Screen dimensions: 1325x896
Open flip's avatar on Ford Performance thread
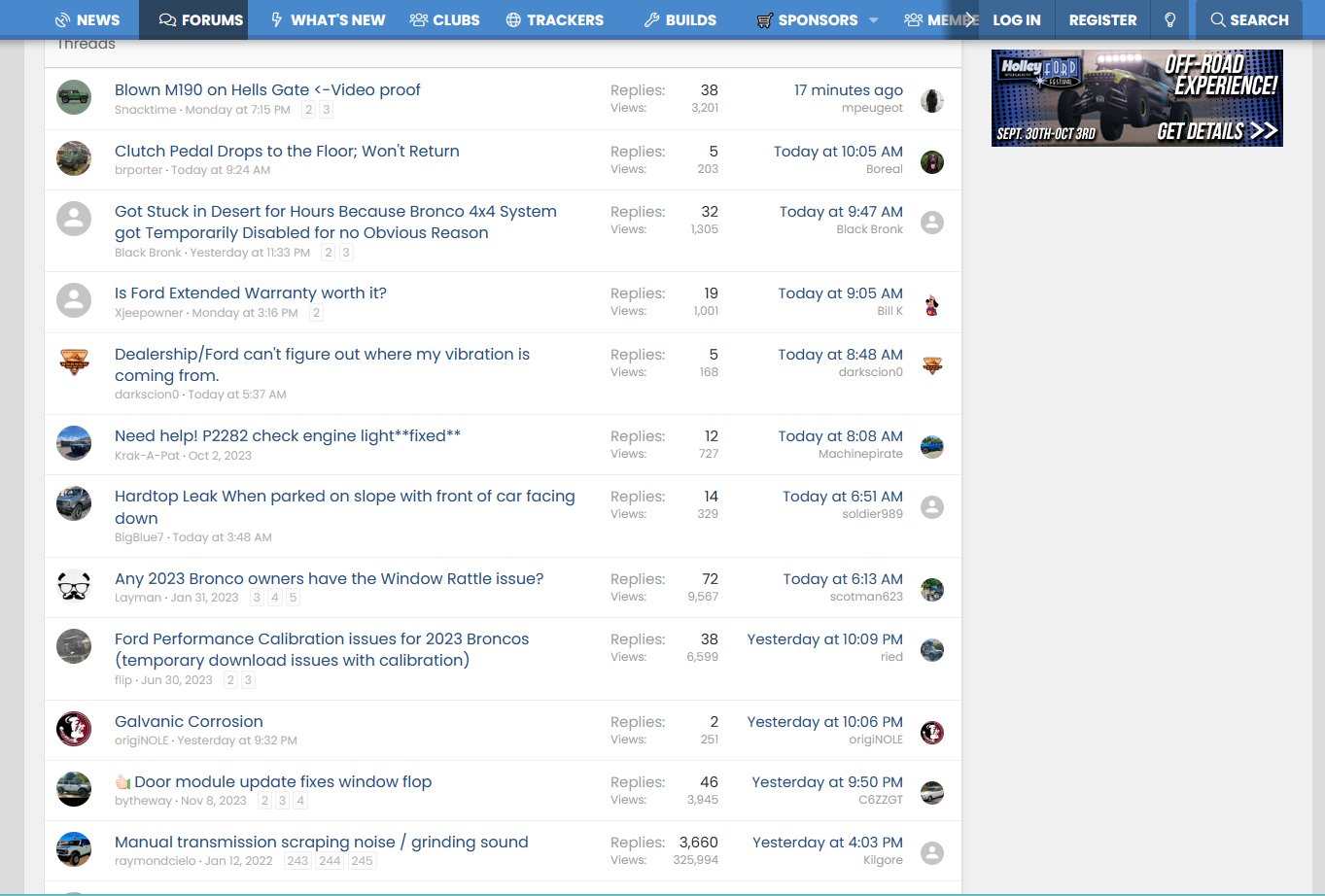coord(74,646)
